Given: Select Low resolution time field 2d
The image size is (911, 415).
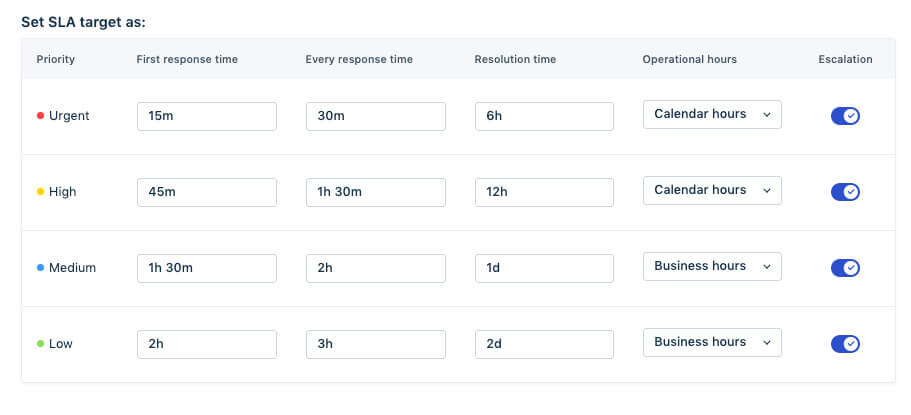Looking at the screenshot, I should pos(544,345).
